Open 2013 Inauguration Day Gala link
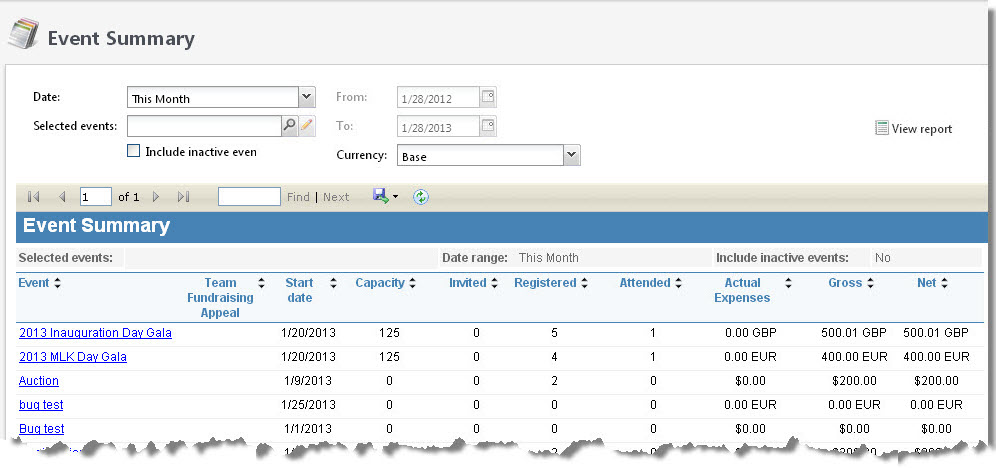996x468 pixels. 95,333
